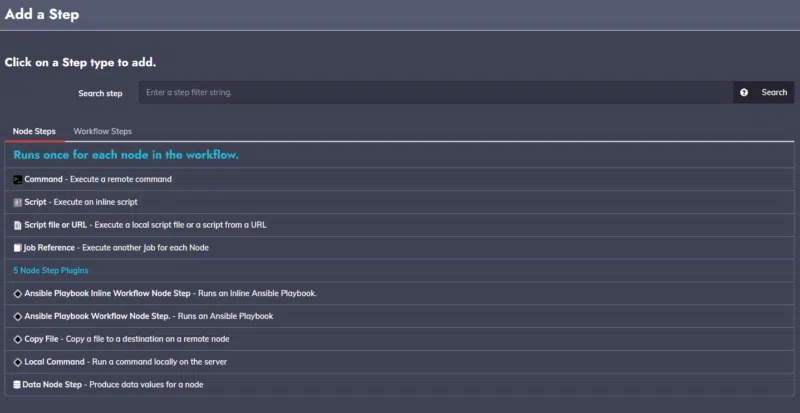
Task: Click the help question mark icon beside Search
Action: [x=744, y=92]
